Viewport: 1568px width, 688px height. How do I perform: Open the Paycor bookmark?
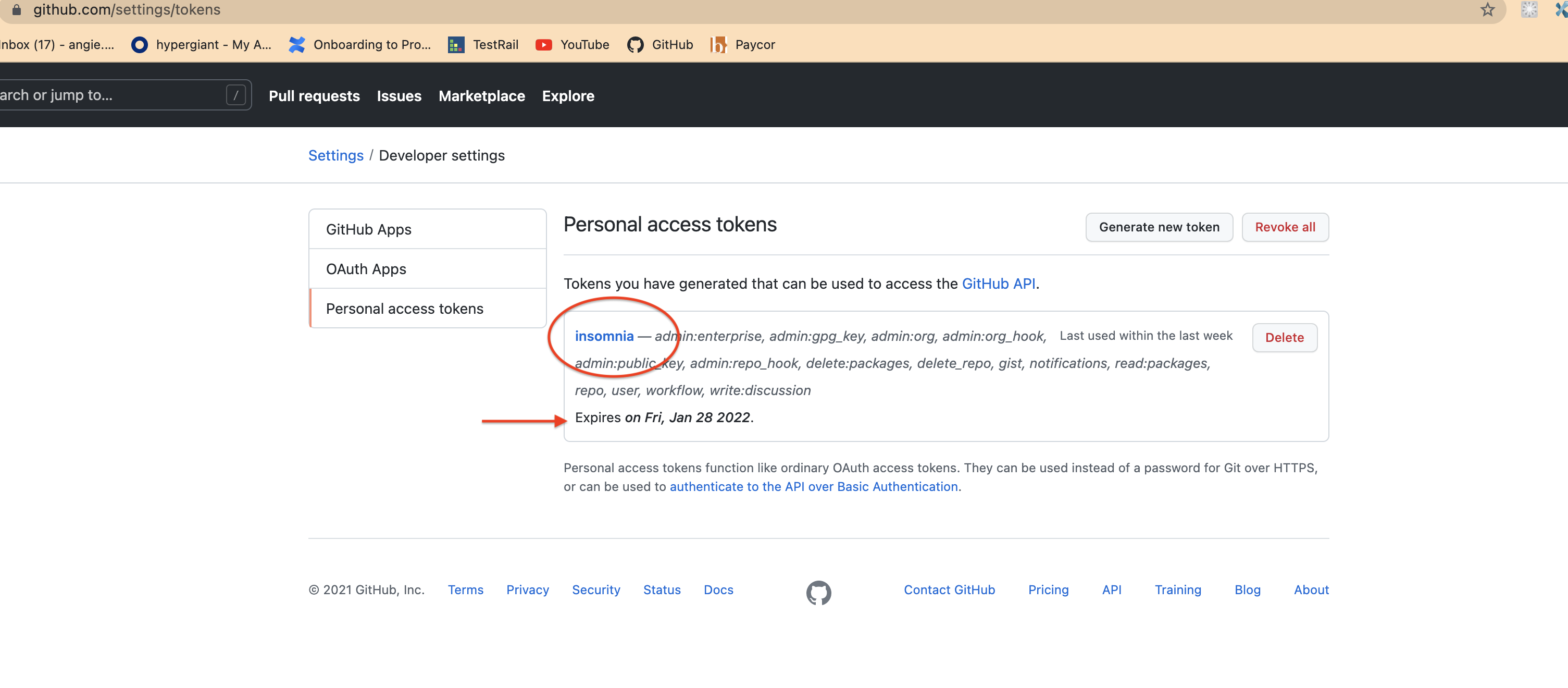tap(742, 44)
